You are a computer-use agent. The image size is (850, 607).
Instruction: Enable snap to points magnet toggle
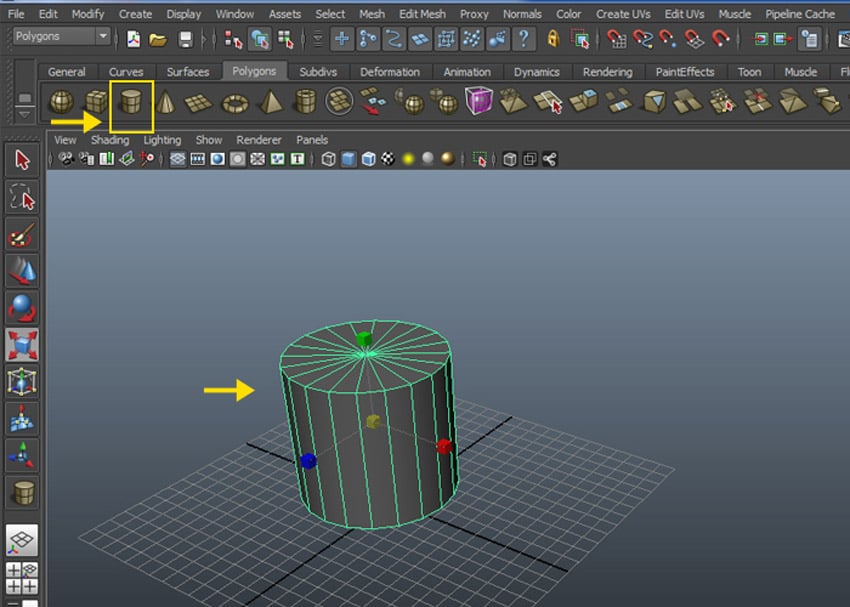(x=665, y=39)
